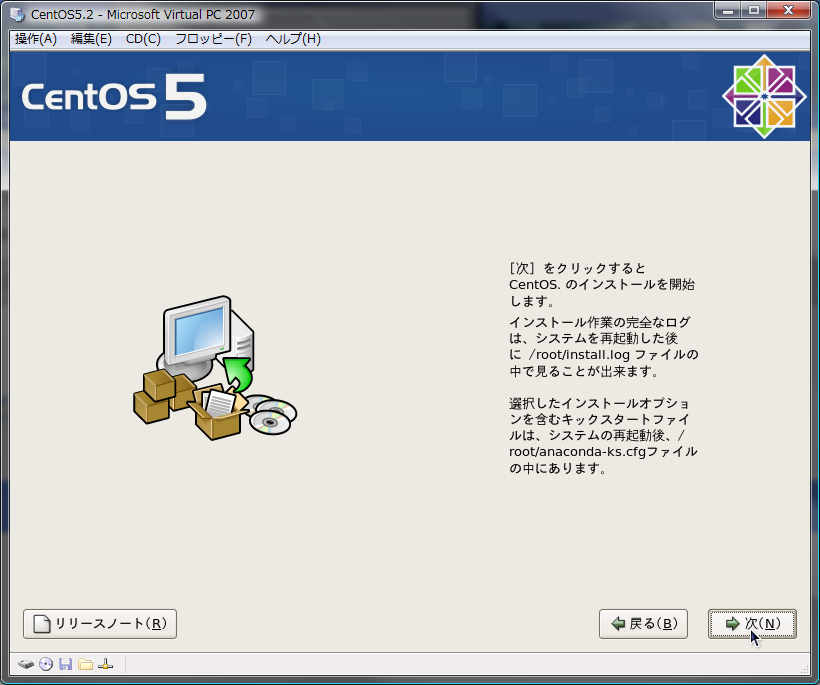Viewport: 820px width, 685px height.
Task: Click the 次(N) next button
Action: click(x=752, y=624)
